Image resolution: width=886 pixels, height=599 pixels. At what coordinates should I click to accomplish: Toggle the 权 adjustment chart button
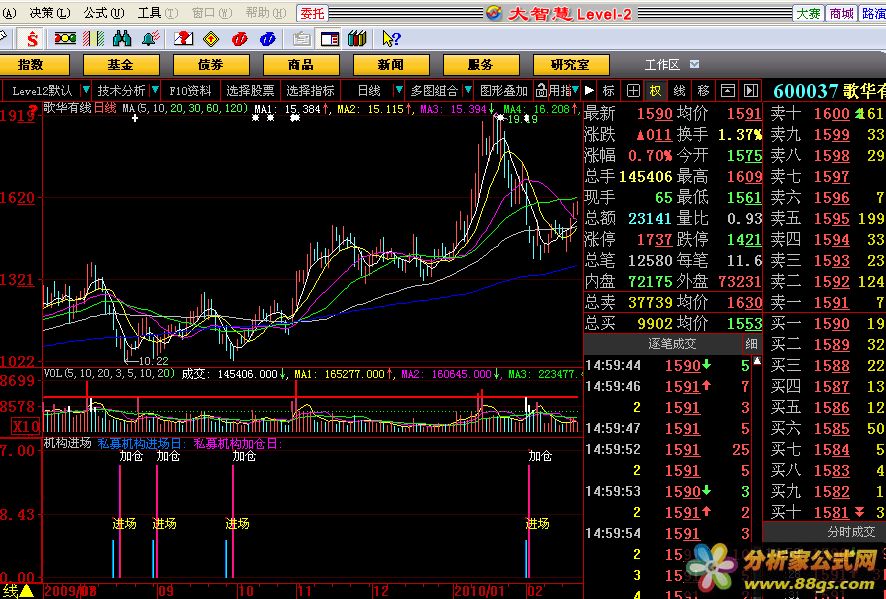[x=655, y=90]
